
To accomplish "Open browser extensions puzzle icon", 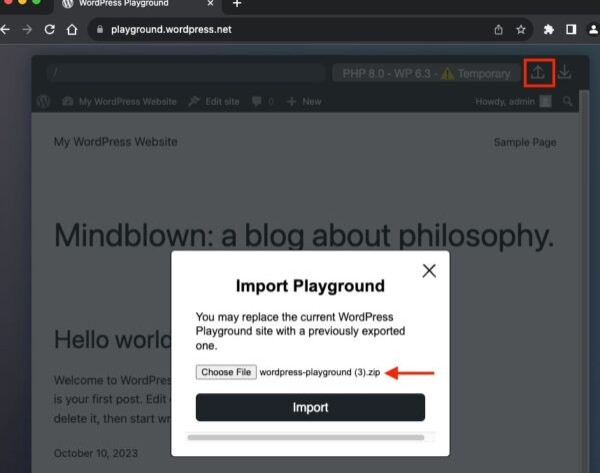I will (549, 29).
